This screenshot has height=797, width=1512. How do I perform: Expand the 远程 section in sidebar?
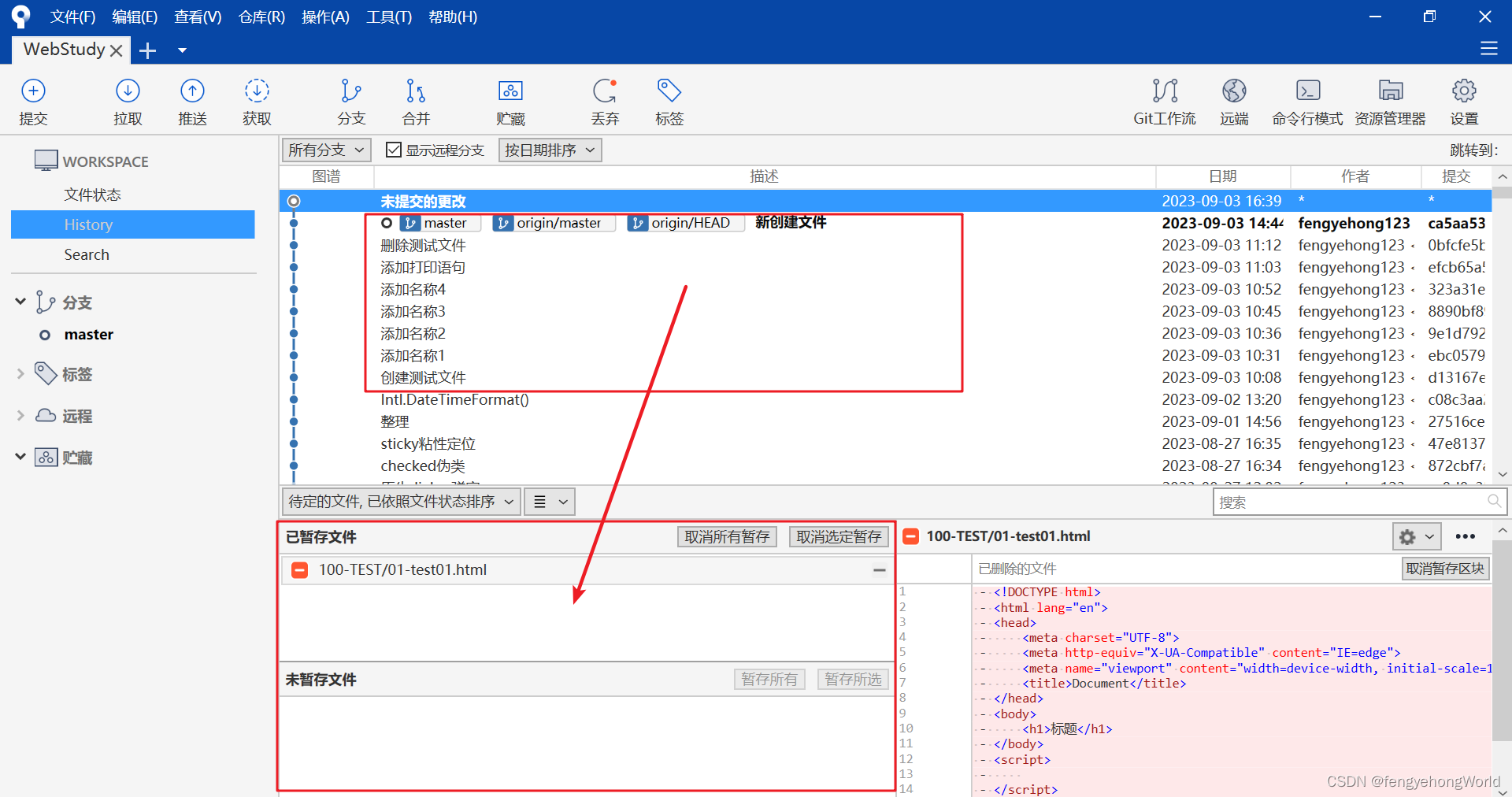coord(20,415)
